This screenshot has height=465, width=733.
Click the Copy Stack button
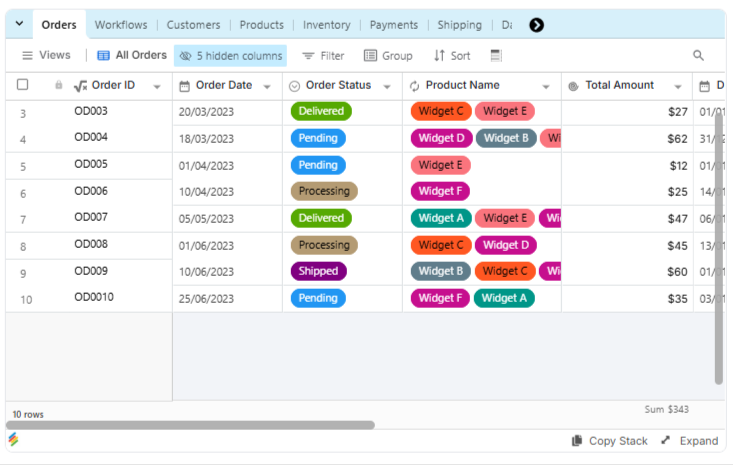click(610, 441)
